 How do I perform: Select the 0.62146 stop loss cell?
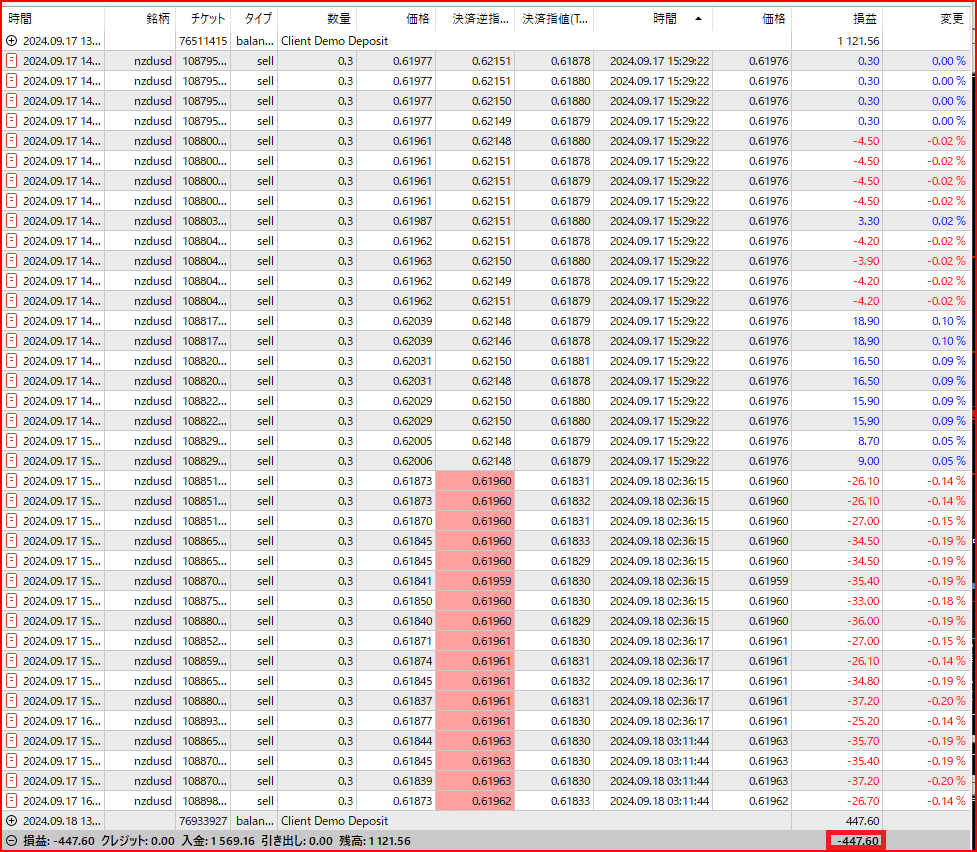[x=475, y=341]
